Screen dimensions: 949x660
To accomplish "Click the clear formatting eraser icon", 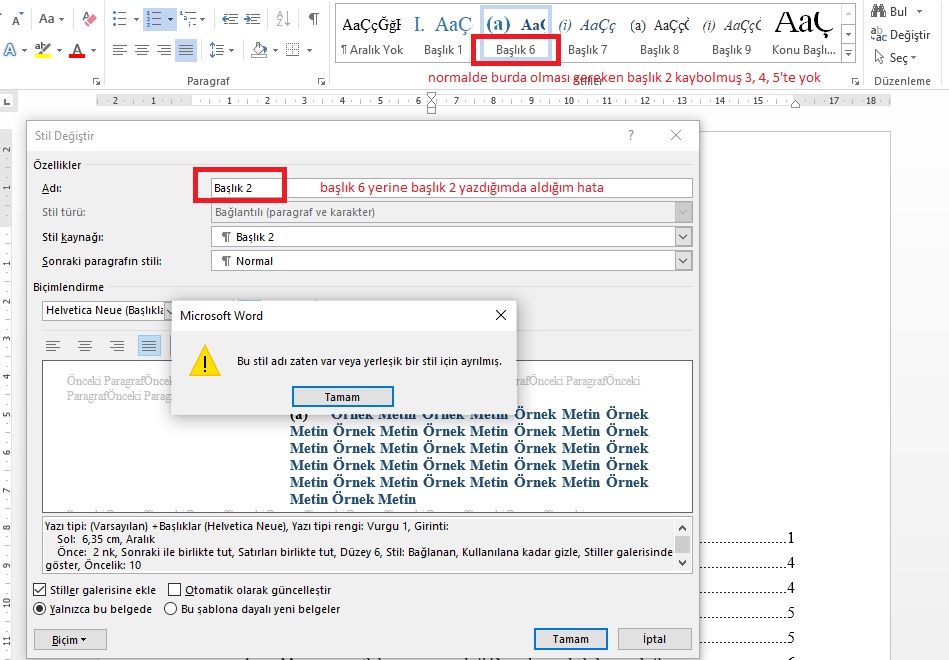I will pos(90,19).
